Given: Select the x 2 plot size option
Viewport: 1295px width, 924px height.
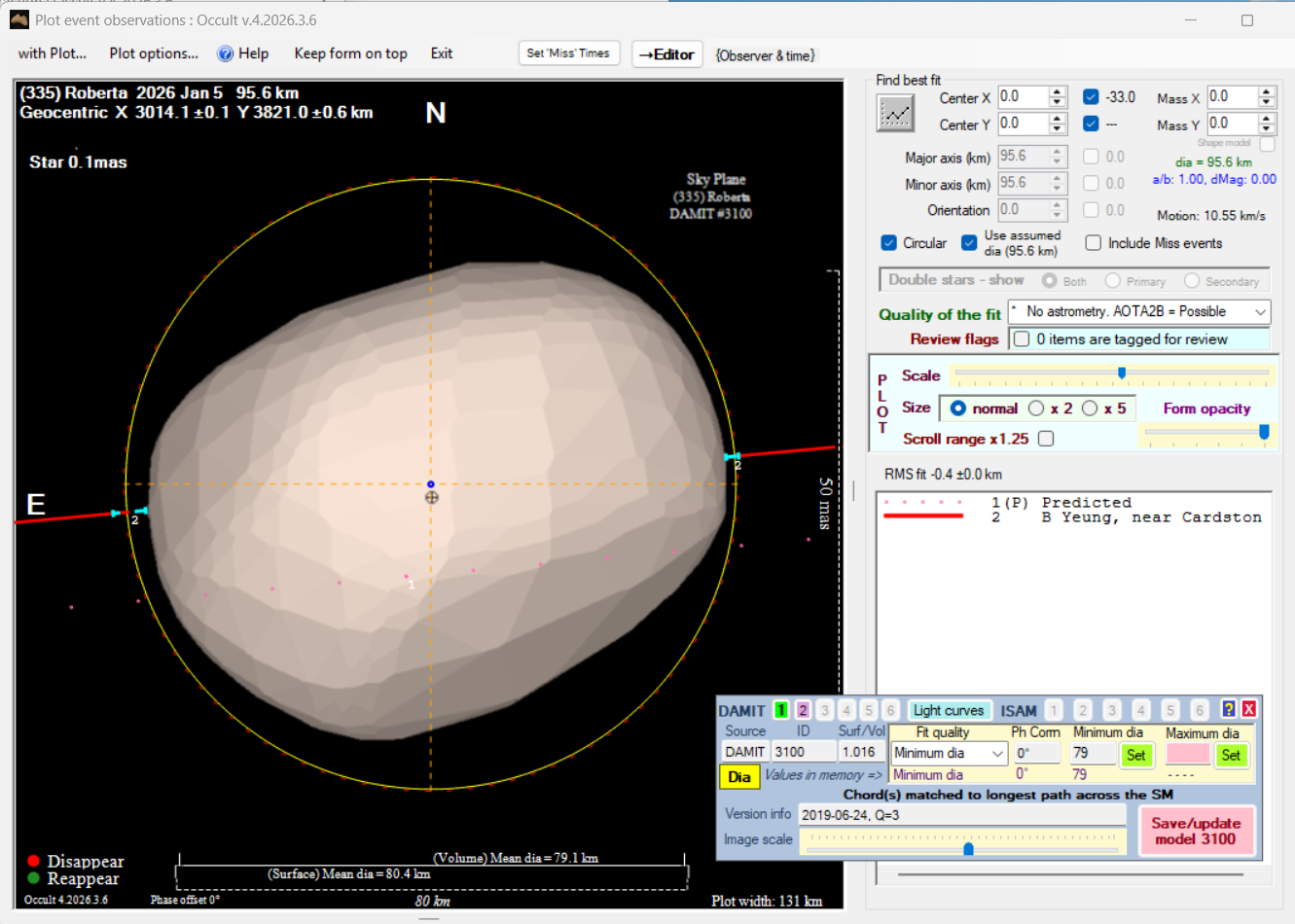Looking at the screenshot, I should click(1037, 409).
